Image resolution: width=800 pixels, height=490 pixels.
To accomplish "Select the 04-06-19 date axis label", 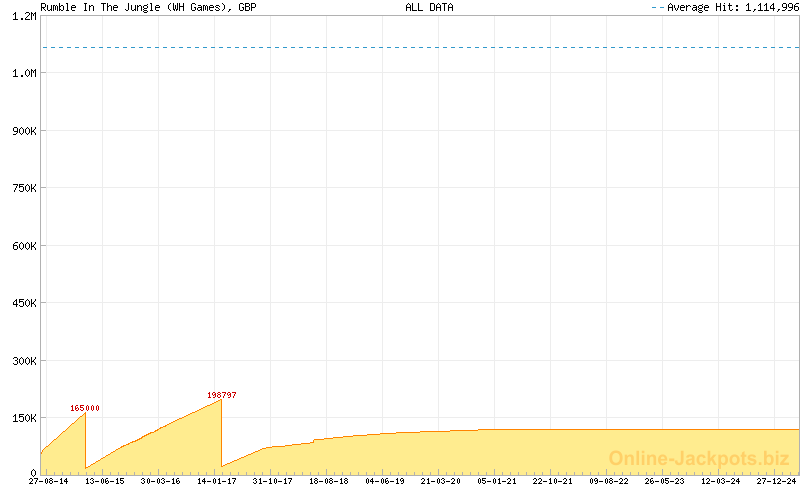I will 385,481.
